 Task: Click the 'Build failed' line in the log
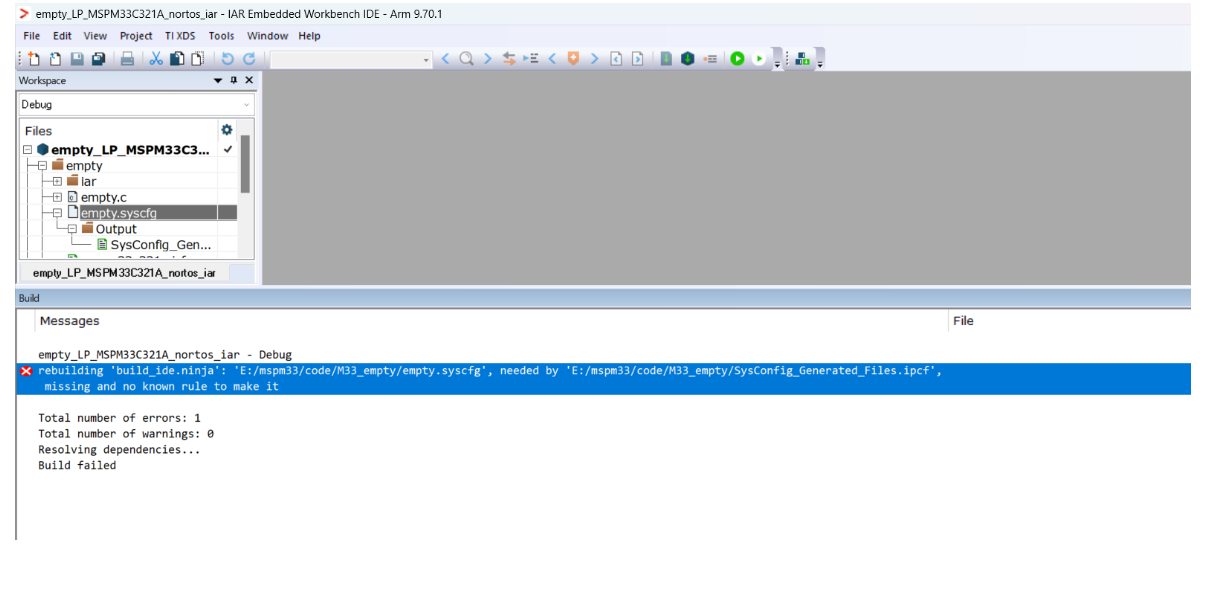click(x=77, y=466)
